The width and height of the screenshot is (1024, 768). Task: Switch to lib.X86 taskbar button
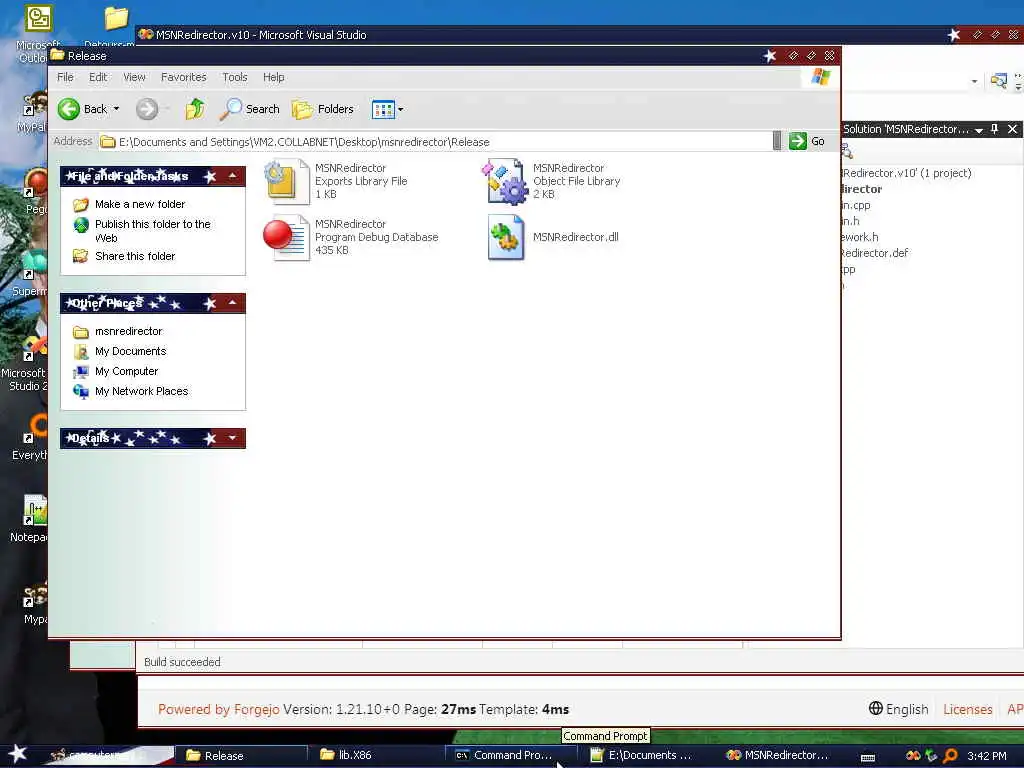[377, 756]
